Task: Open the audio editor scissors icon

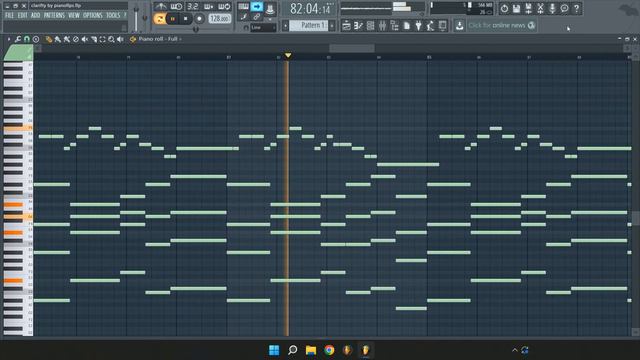Action: pos(540,8)
